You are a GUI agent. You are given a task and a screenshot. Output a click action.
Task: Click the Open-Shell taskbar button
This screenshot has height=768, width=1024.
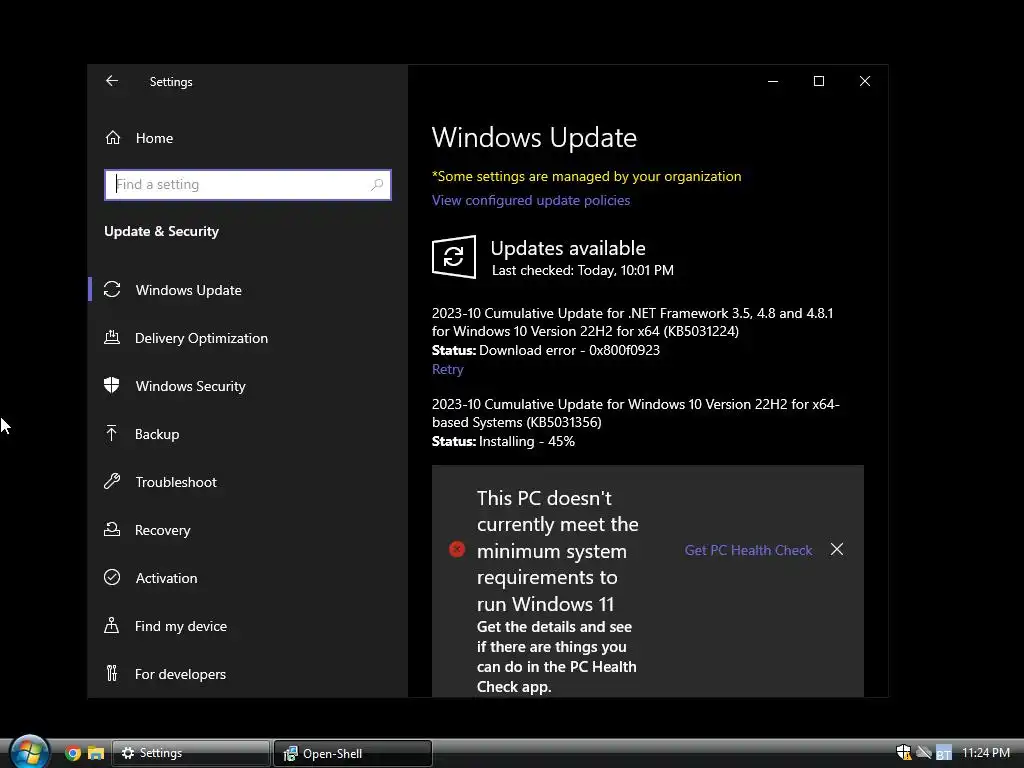(x=353, y=754)
